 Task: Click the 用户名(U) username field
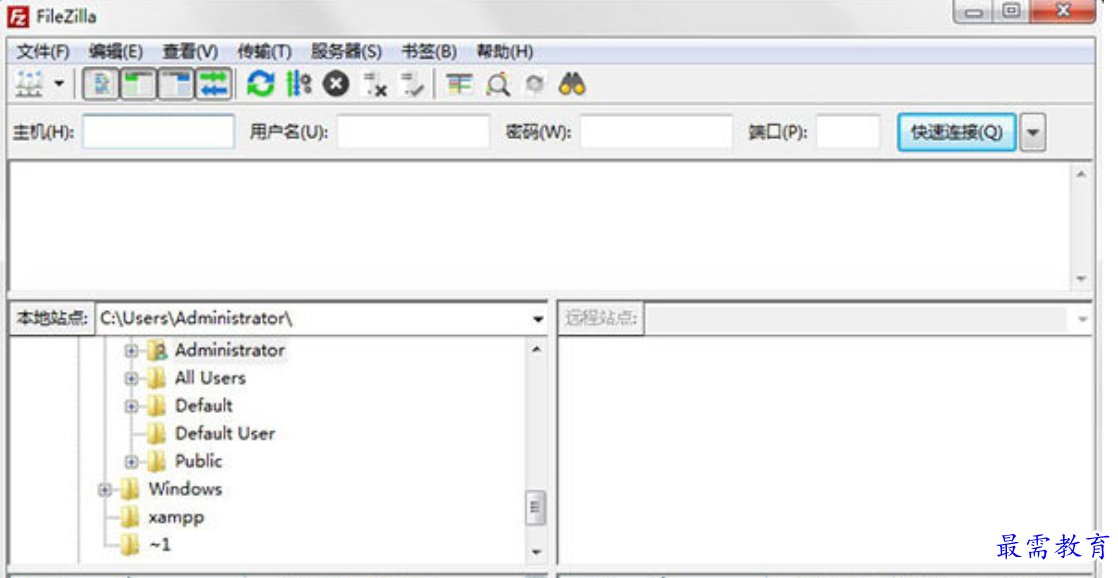pos(414,132)
